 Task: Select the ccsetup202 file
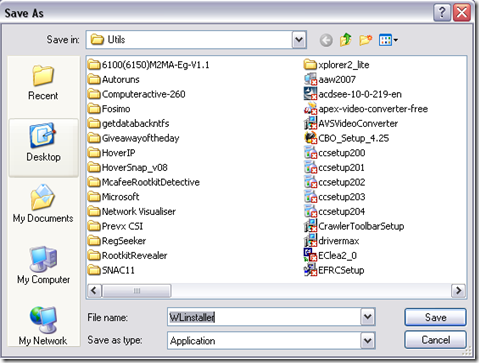(335, 182)
